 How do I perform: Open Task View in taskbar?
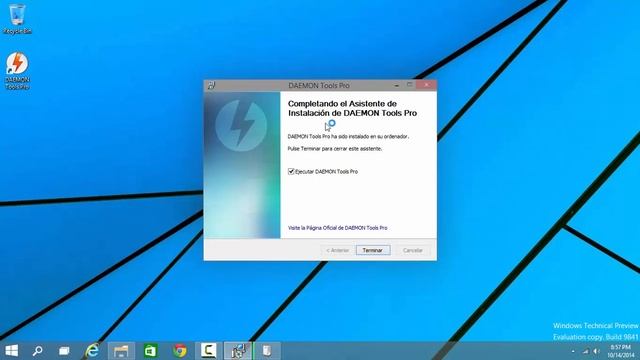(x=64, y=351)
